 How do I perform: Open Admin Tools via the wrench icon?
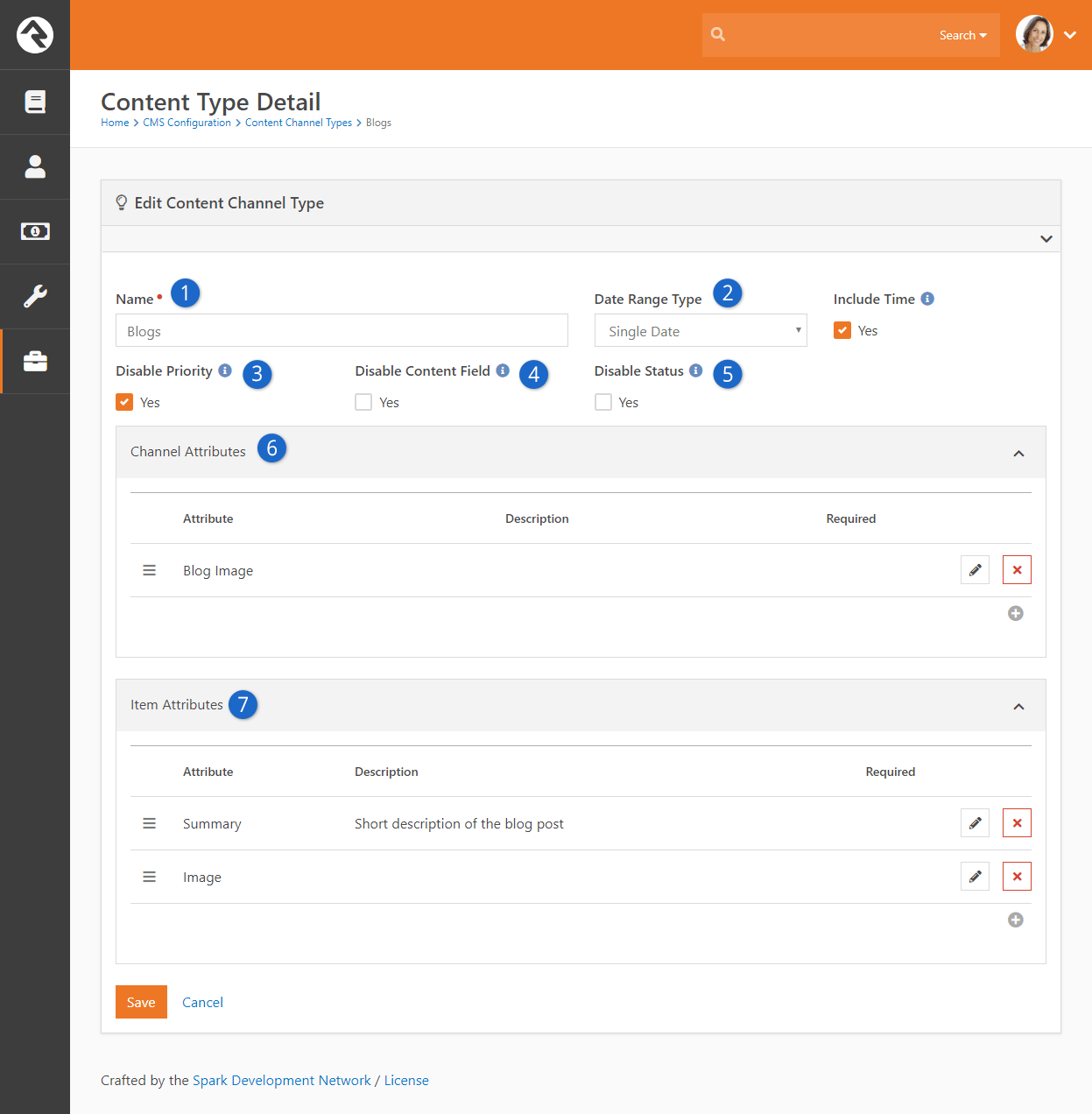point(35,296)
